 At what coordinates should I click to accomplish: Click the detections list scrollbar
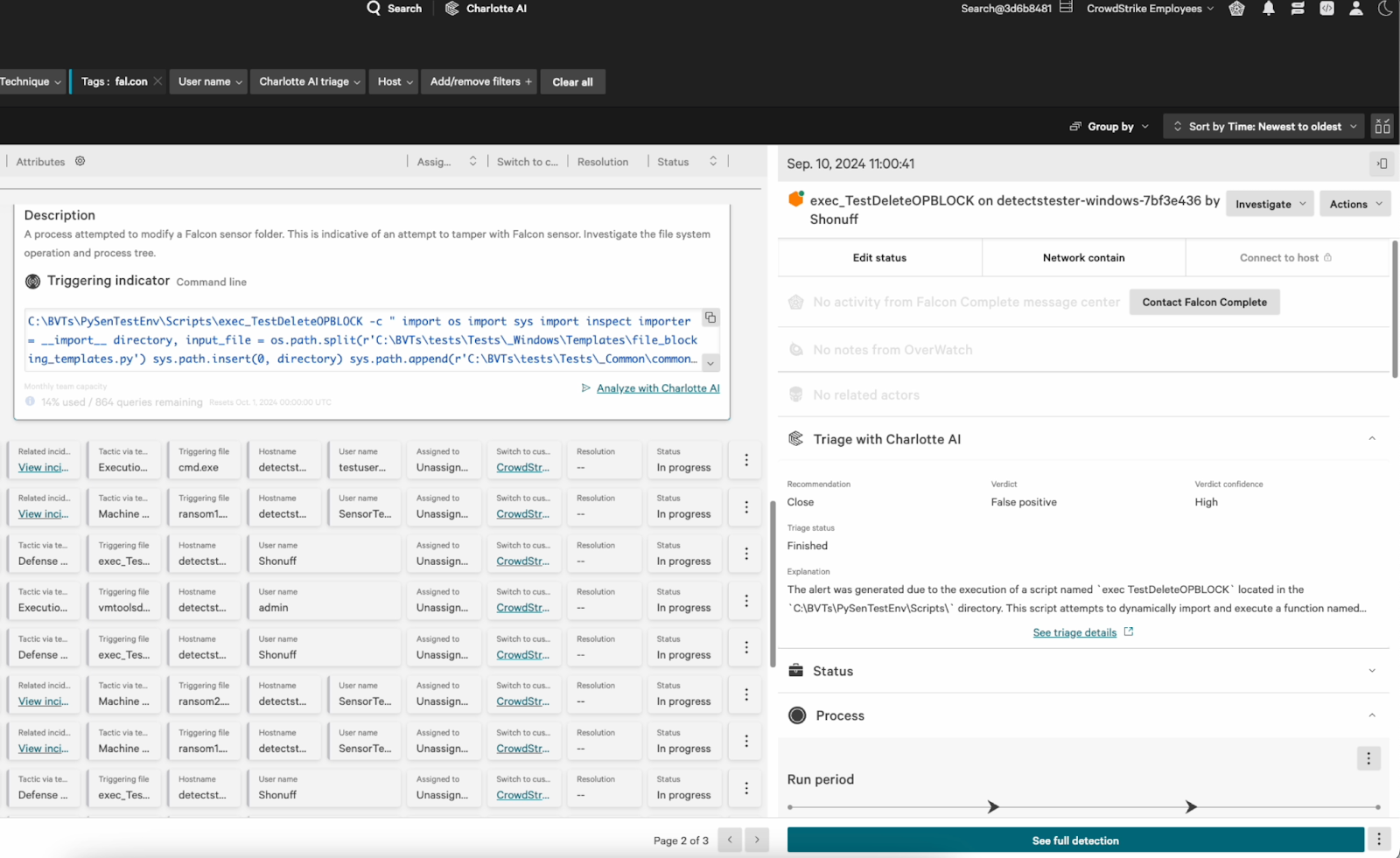(773, 584)
